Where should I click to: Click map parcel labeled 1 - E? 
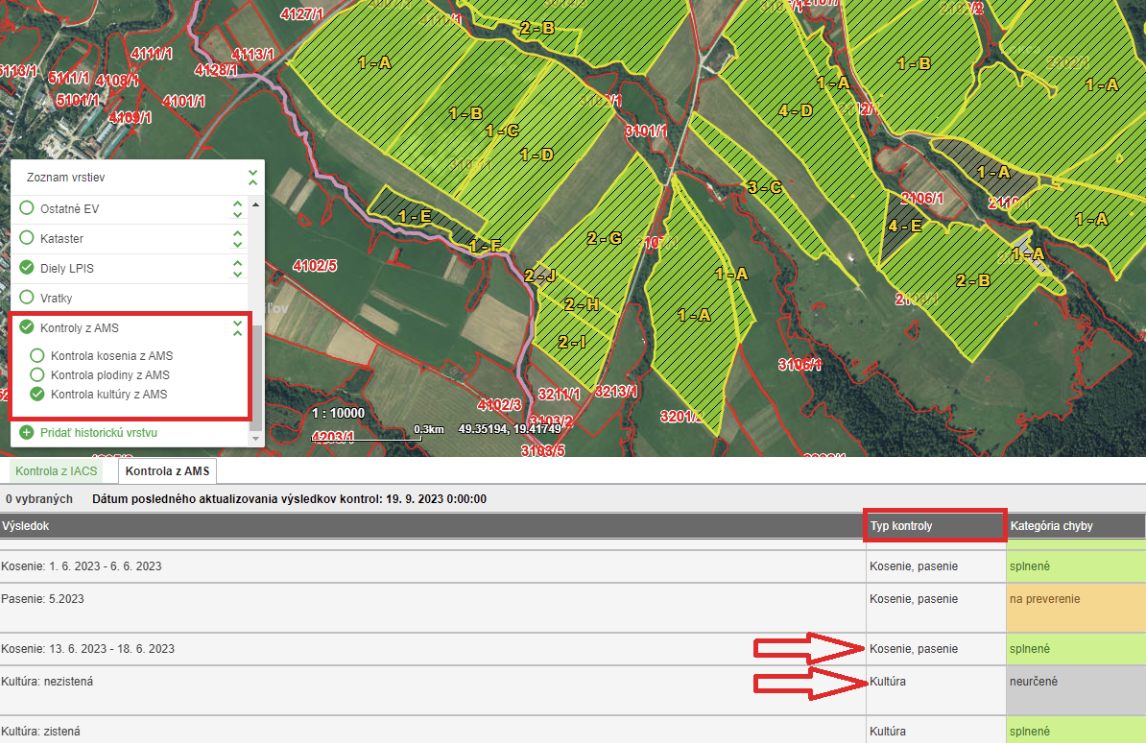coord(414,216)
